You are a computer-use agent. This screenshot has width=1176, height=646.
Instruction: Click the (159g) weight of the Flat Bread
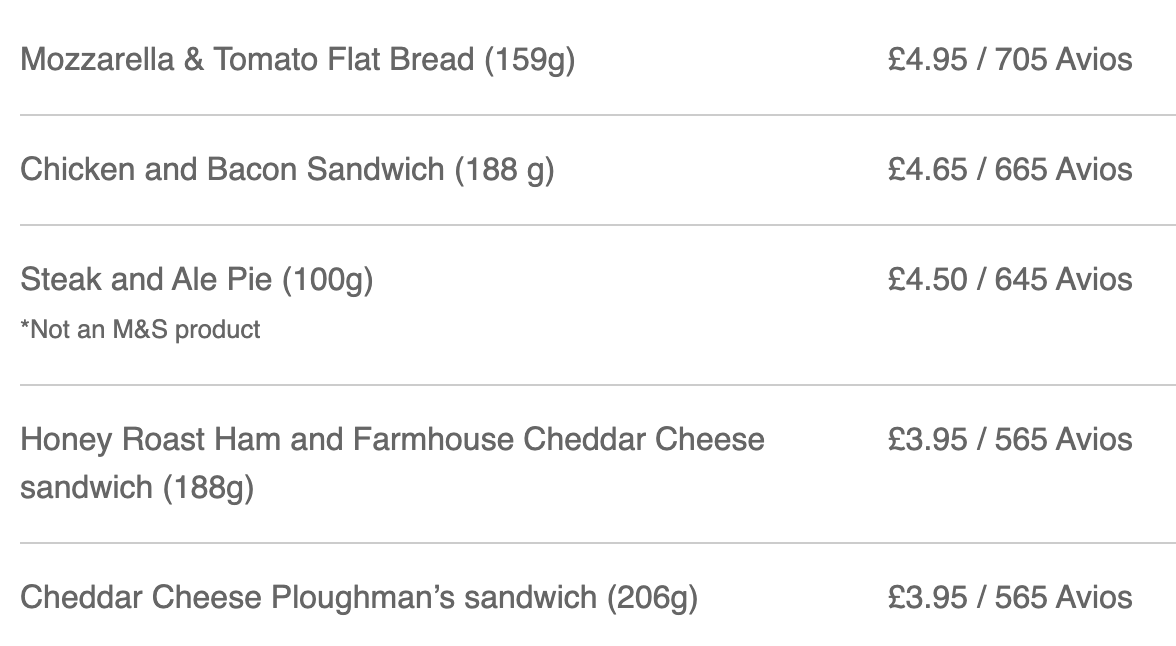[530, 61]
